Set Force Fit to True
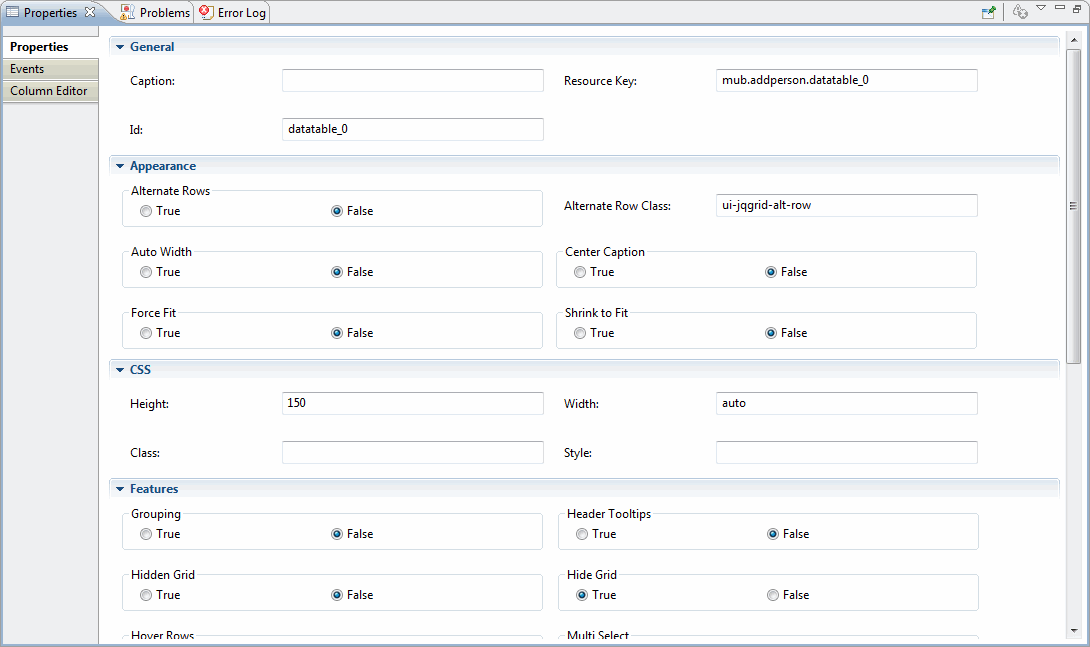The image size is (1090, 647). click(x=145, y=334)
